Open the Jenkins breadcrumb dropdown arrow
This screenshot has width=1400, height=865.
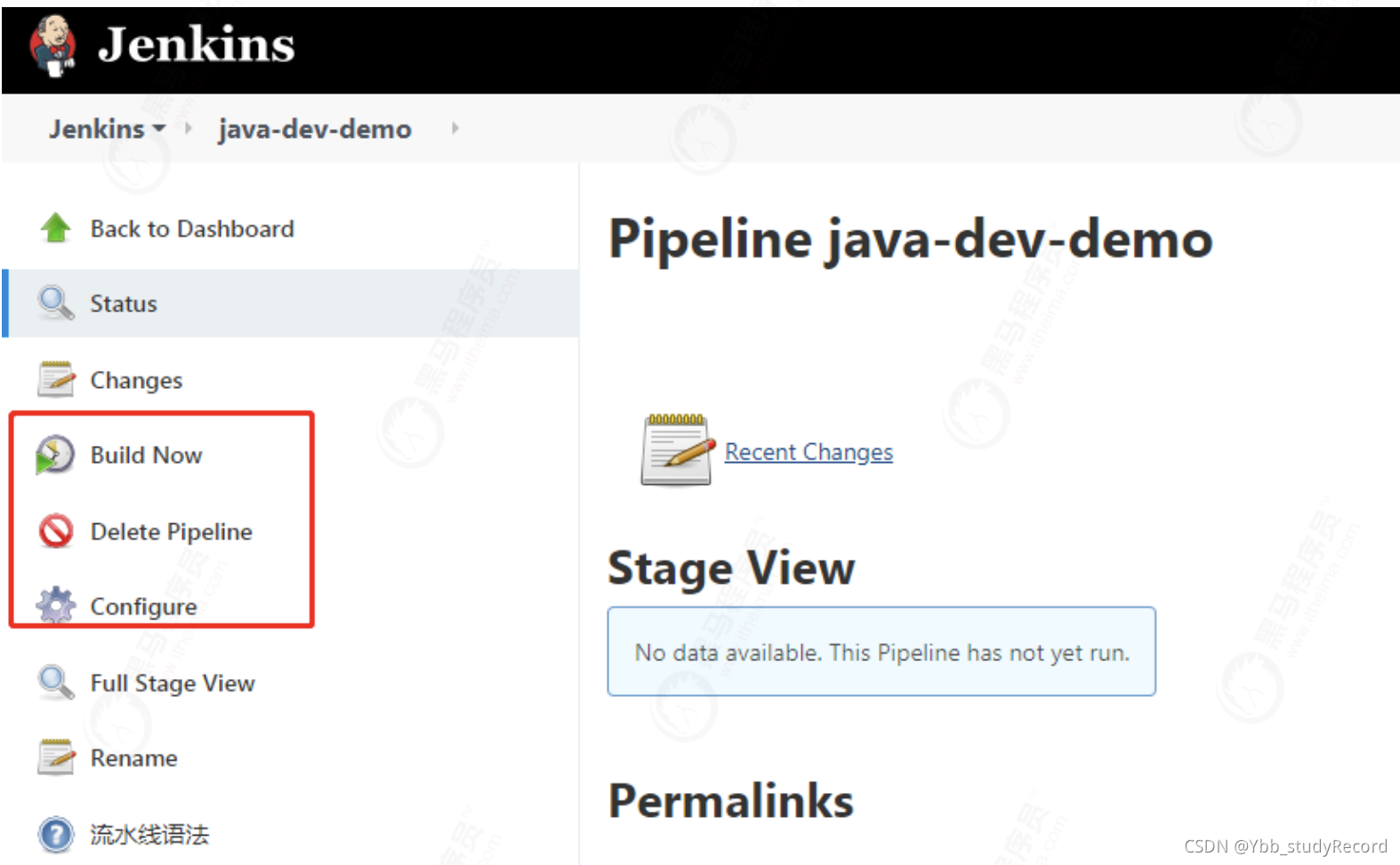point(159,129)
